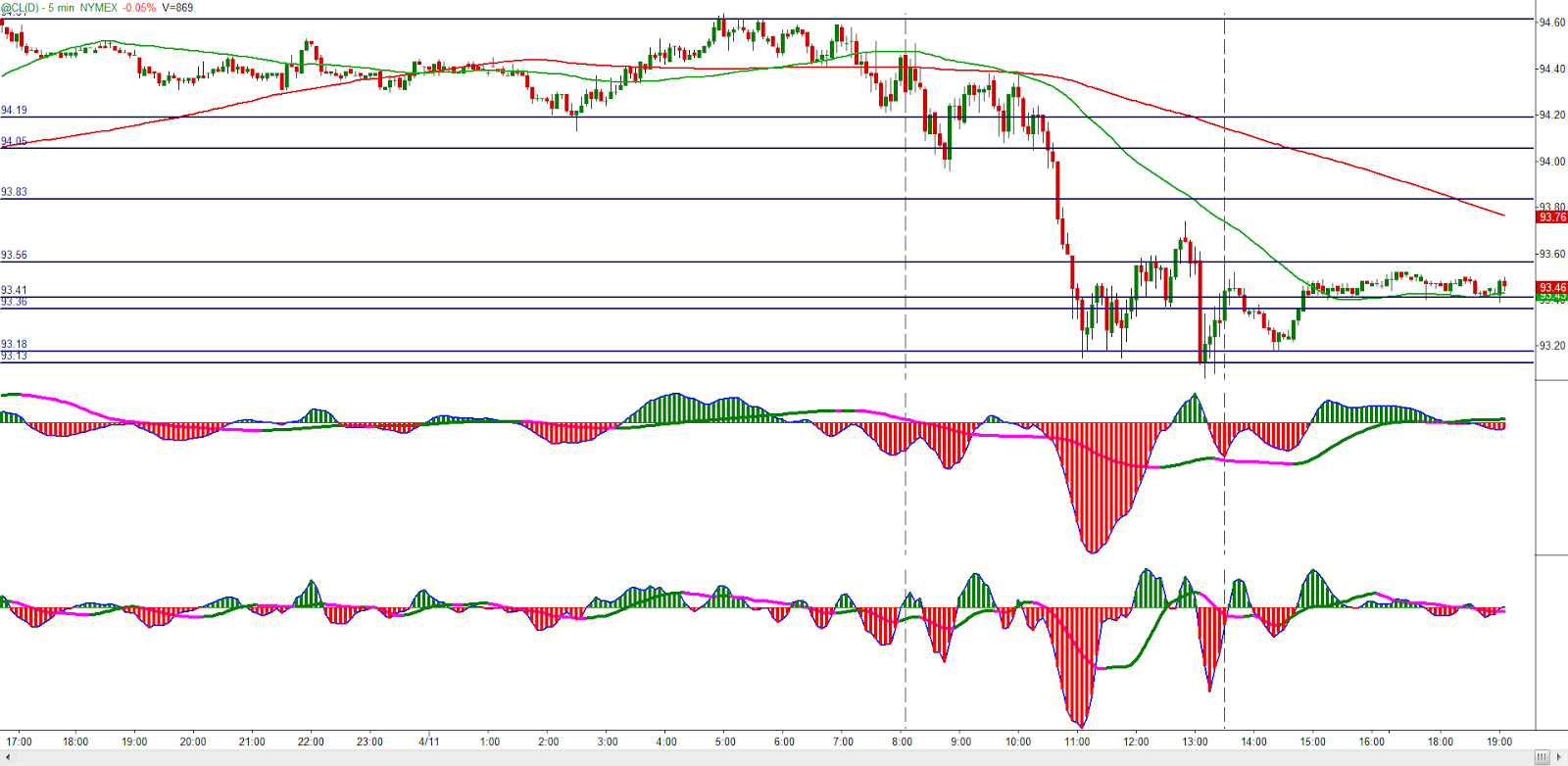Viewport: 1568px width, 766px height.
Task: Click the V=869 volume readout
Action: [177, 7]
